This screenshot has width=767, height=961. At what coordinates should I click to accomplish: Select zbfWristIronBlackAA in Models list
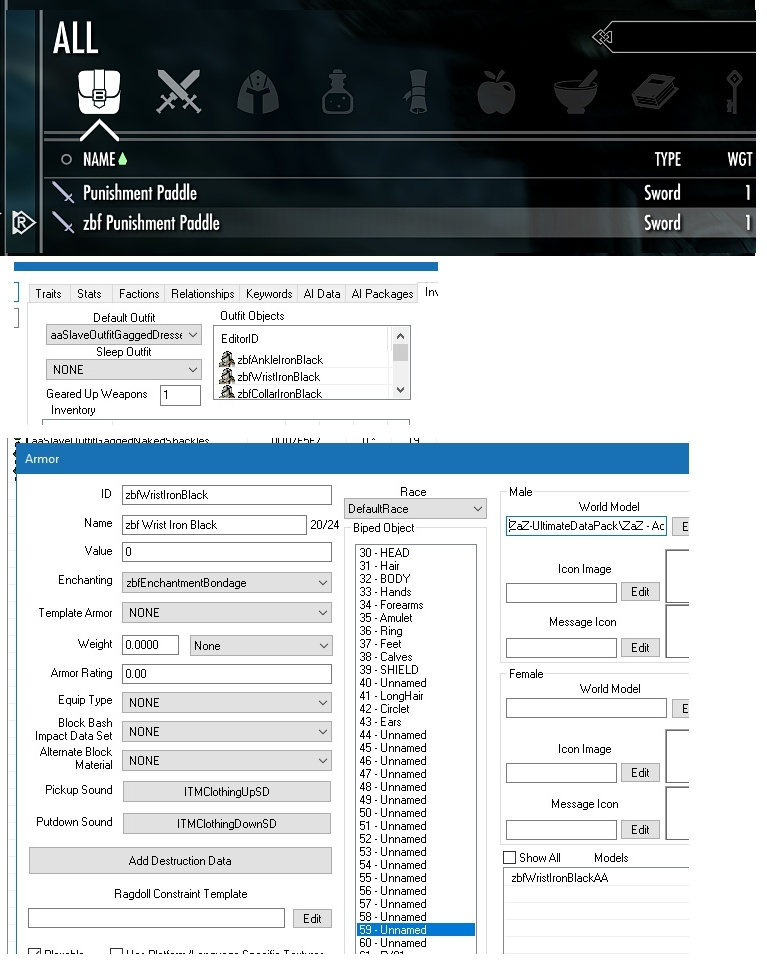coord(560,878)
